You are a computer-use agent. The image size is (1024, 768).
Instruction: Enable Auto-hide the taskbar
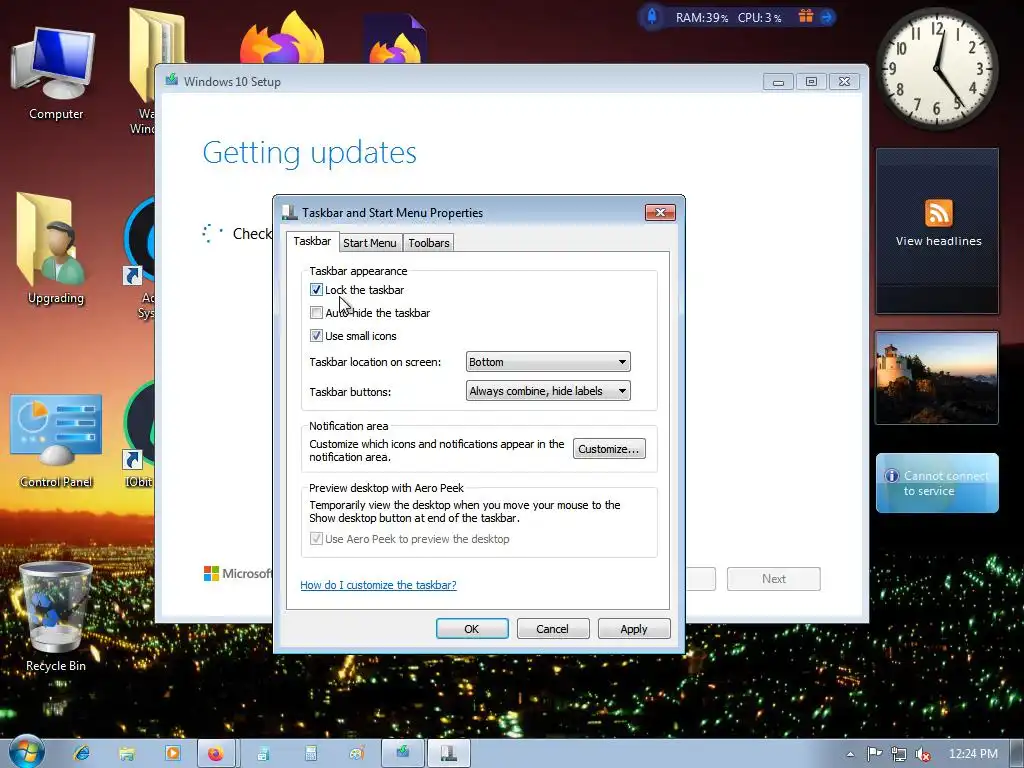click(316, 312)
